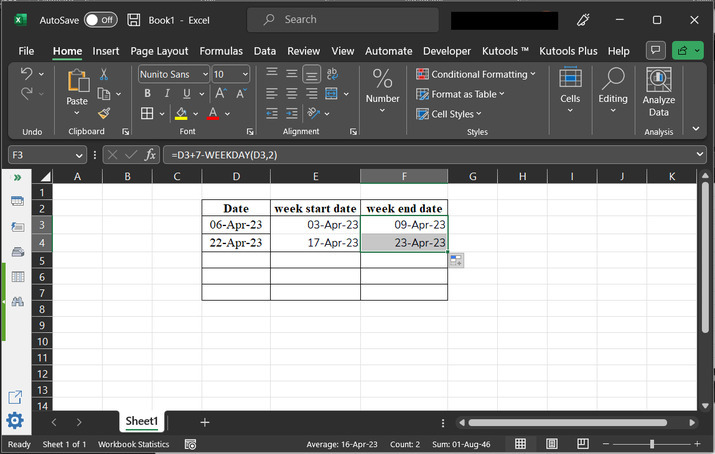Click the Decrease Indent icon
This screenshot has width=715, height=454.
coord(272,113)
